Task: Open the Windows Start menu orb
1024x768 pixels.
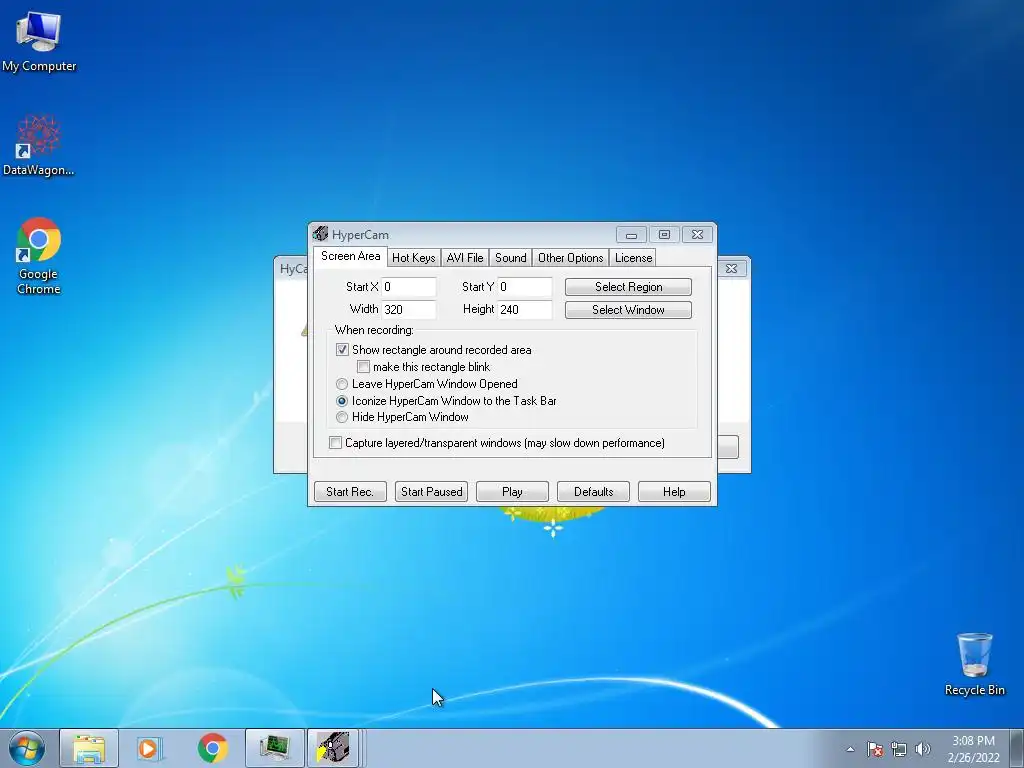Action: tap(27, 748)
